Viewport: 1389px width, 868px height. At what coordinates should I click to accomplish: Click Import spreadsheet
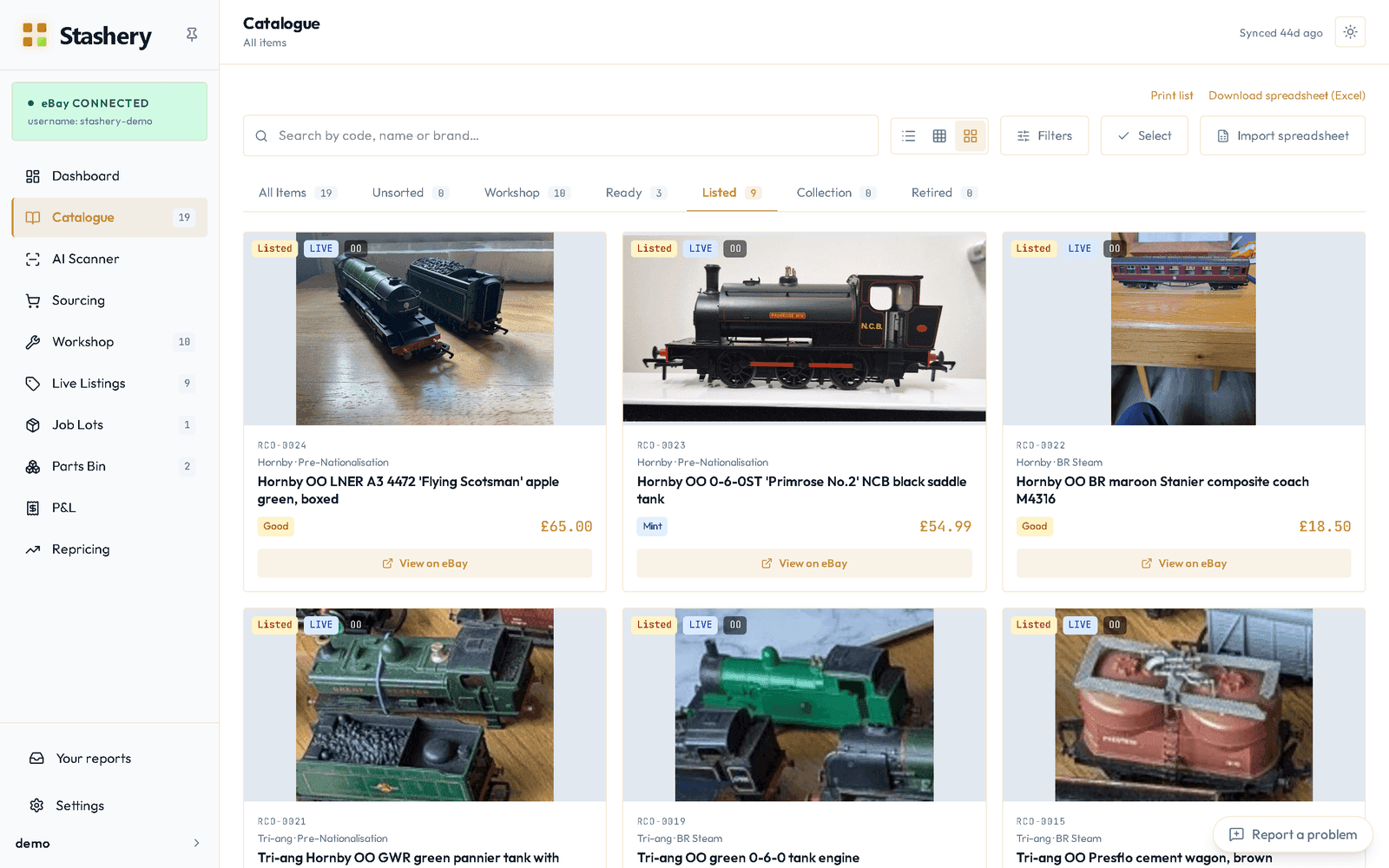click(x=1282, y=136)
